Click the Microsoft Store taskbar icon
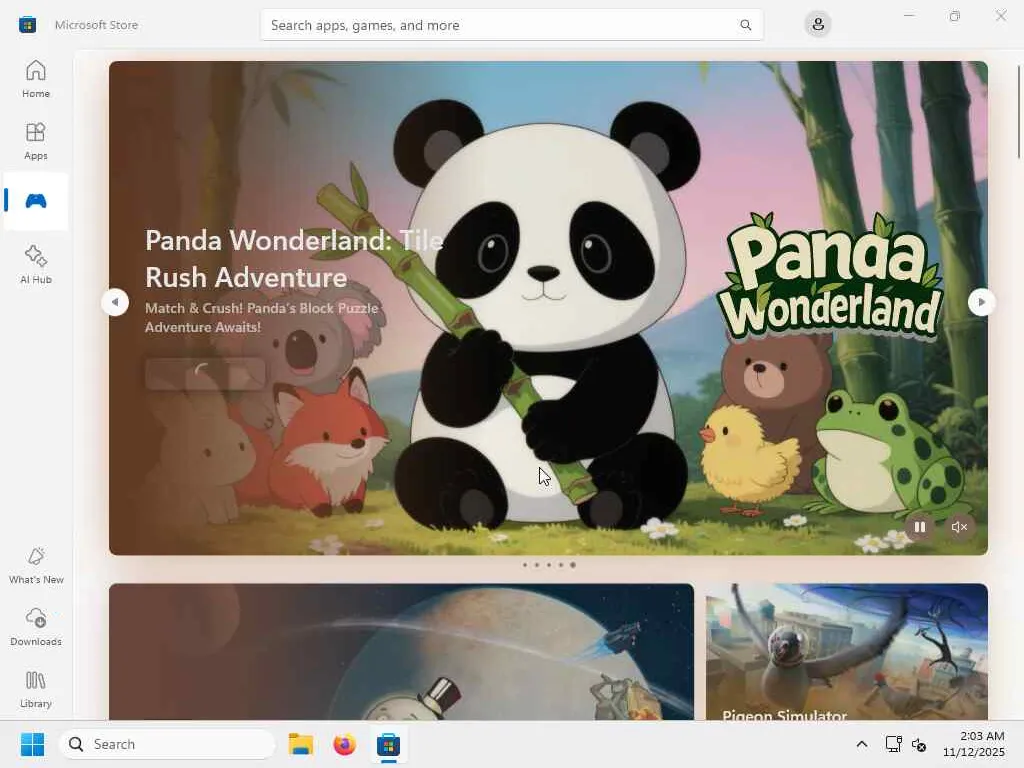The image size is (1024, 768). (x=388, y=744)
